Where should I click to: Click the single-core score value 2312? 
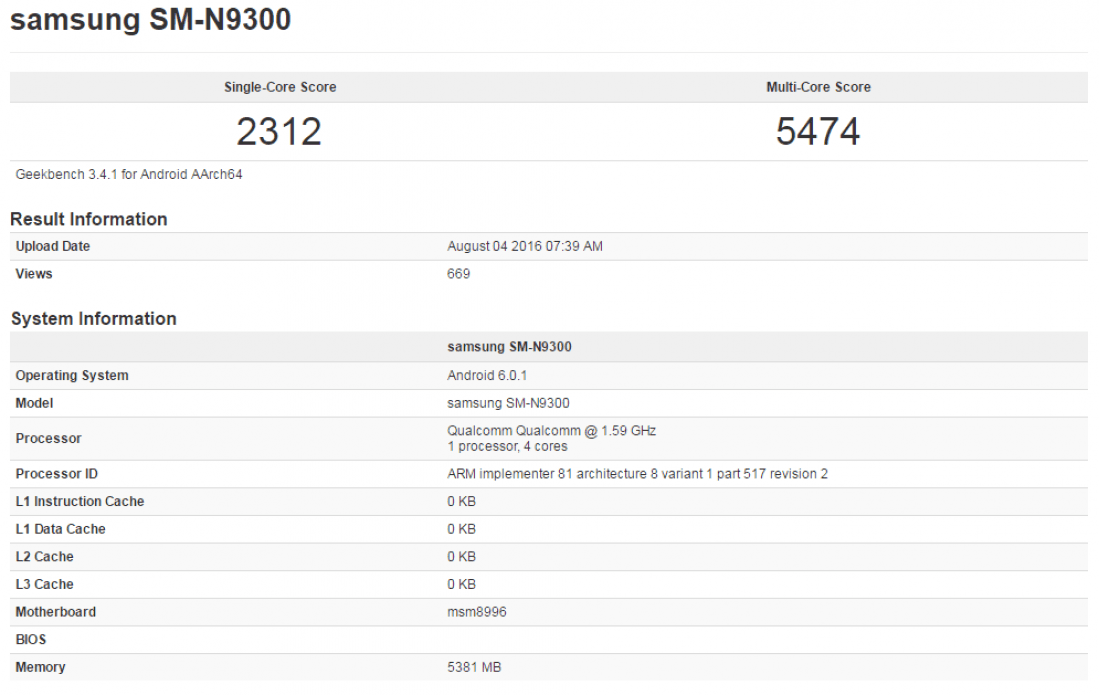click(279, 132)
